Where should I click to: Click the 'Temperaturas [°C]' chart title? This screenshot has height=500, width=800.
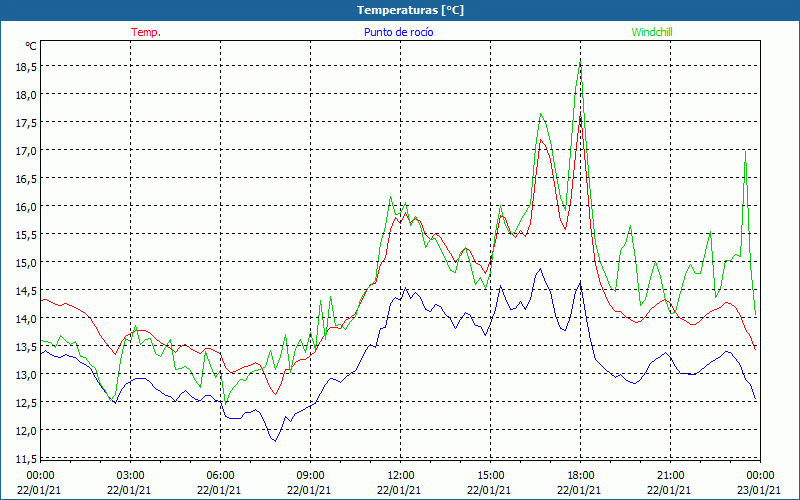tap(410, 10)
